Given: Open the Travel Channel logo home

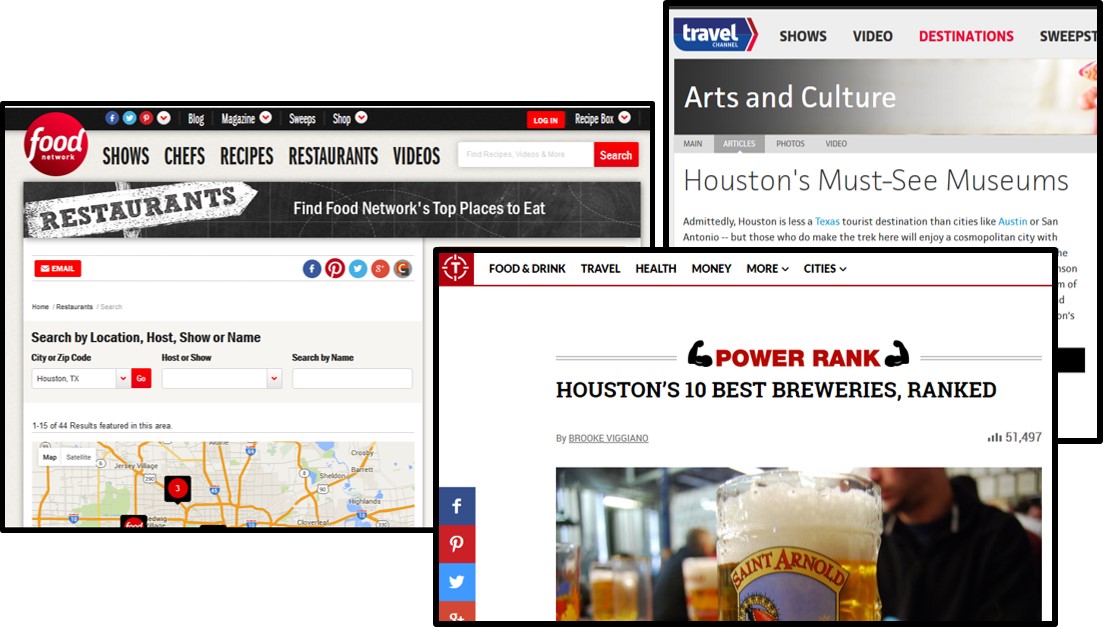Looking at the screenshot, I should click(715, 35).
